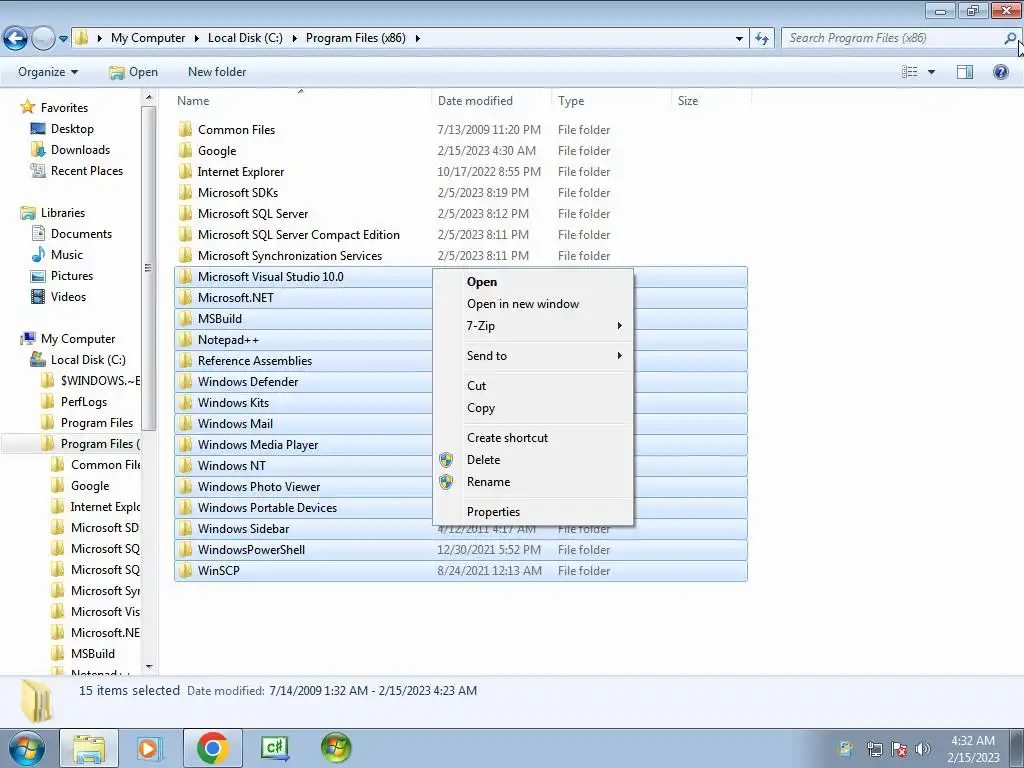The image size is (1024, 768).
Task: Click the Videos library film icon
Action: [39, 296]
